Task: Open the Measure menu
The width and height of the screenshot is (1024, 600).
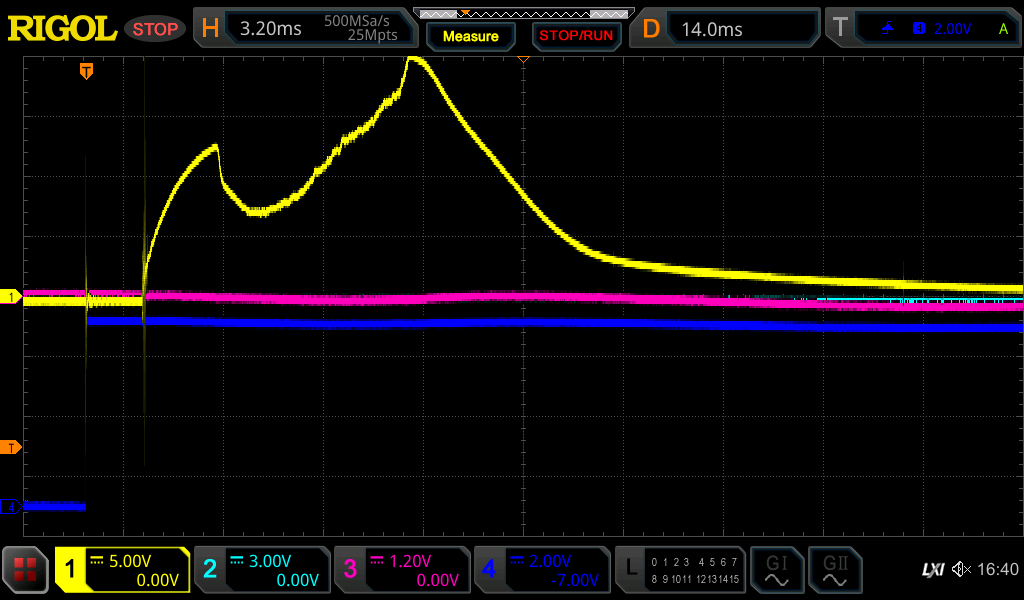Action: 470,36
